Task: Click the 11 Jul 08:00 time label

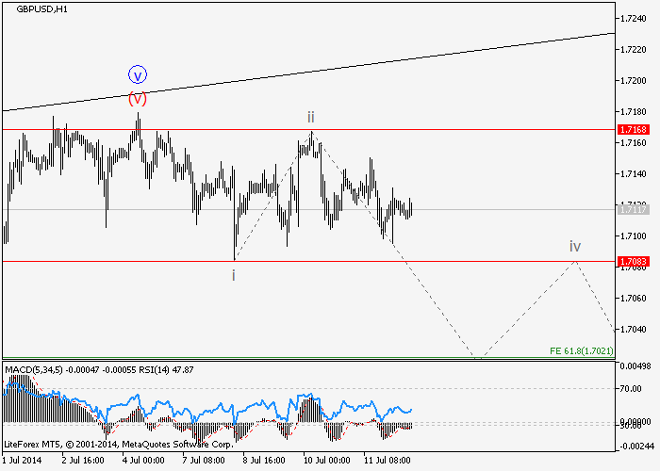Action: [x=387, y=460]
